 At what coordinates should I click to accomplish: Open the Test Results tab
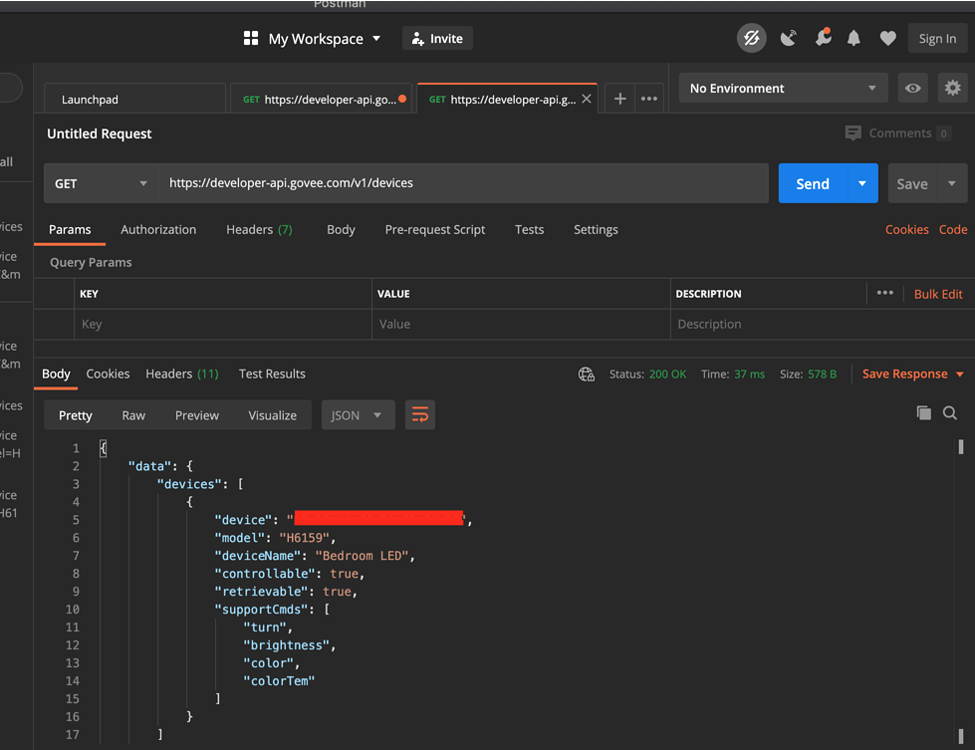point(271,373)
